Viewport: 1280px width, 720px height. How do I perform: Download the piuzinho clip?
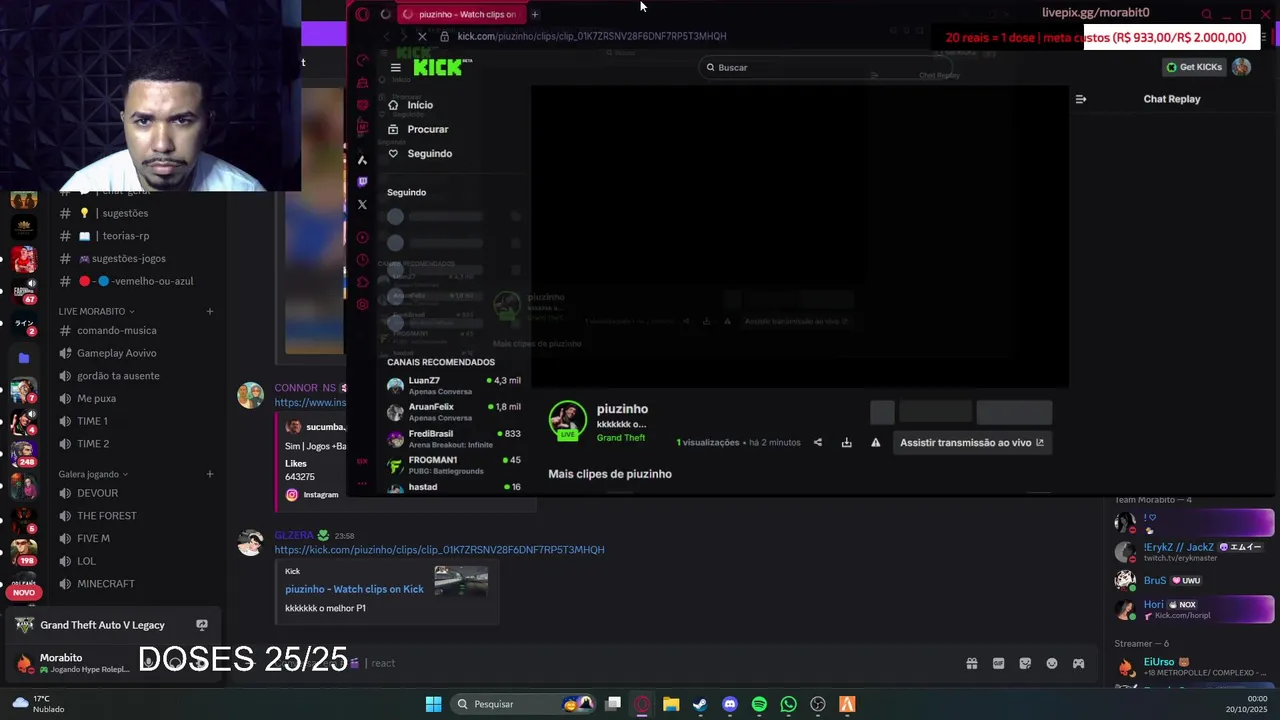tap(846, 443)
